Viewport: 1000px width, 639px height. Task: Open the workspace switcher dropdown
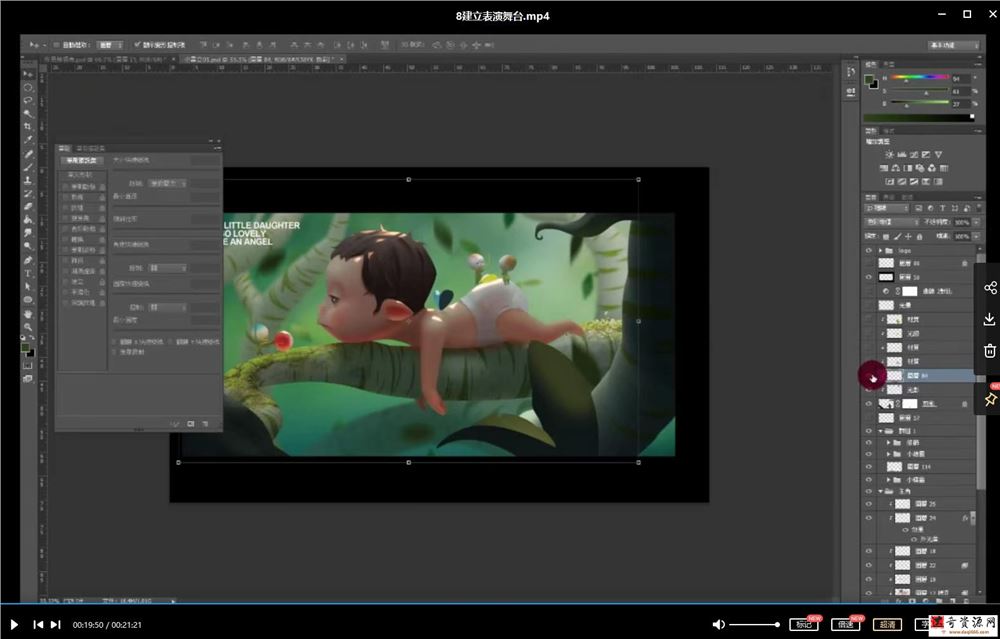click(x=953, y=45)
